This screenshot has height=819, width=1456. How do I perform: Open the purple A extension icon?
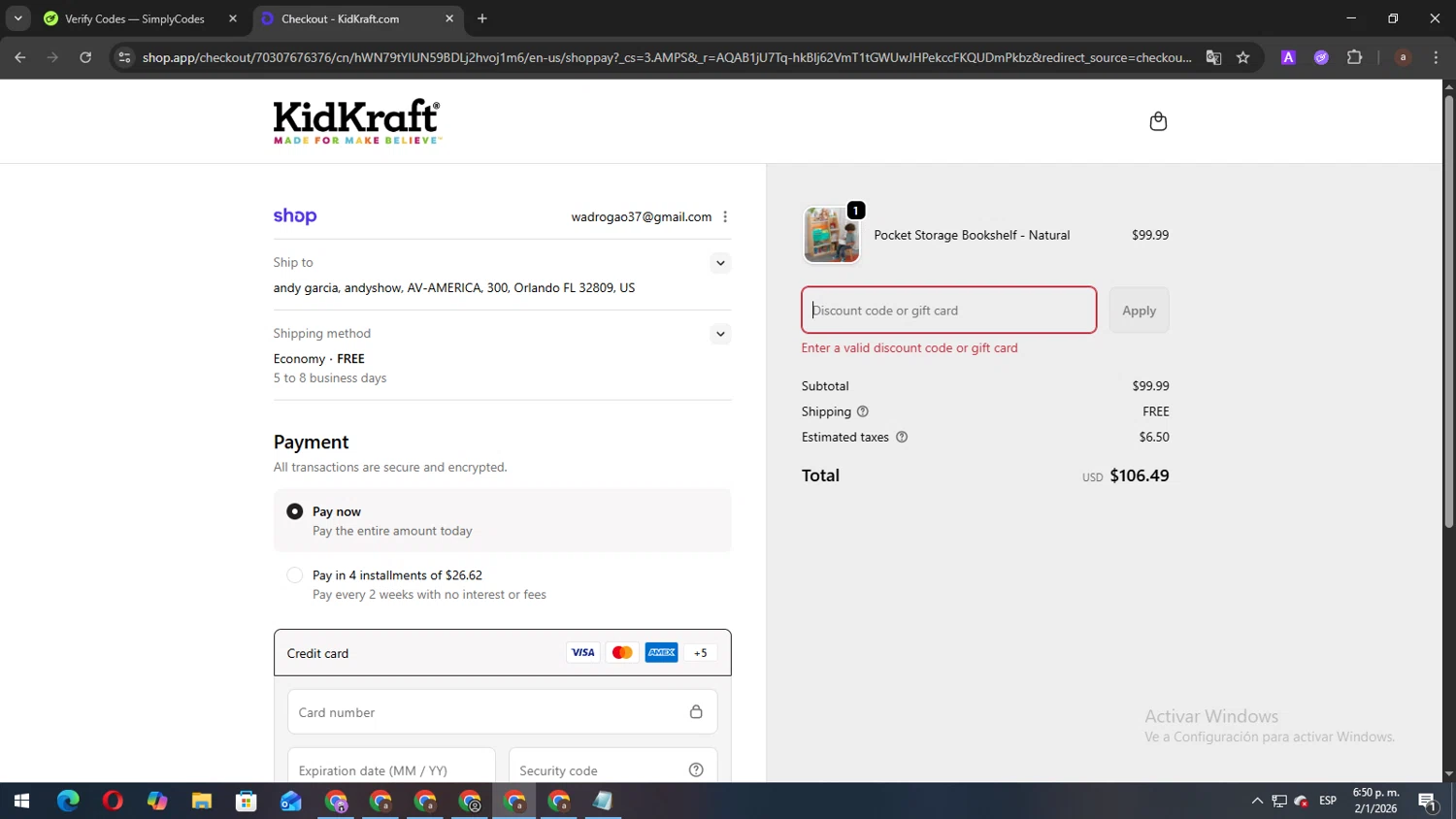pyautogui.click(x=1288, y=57)
